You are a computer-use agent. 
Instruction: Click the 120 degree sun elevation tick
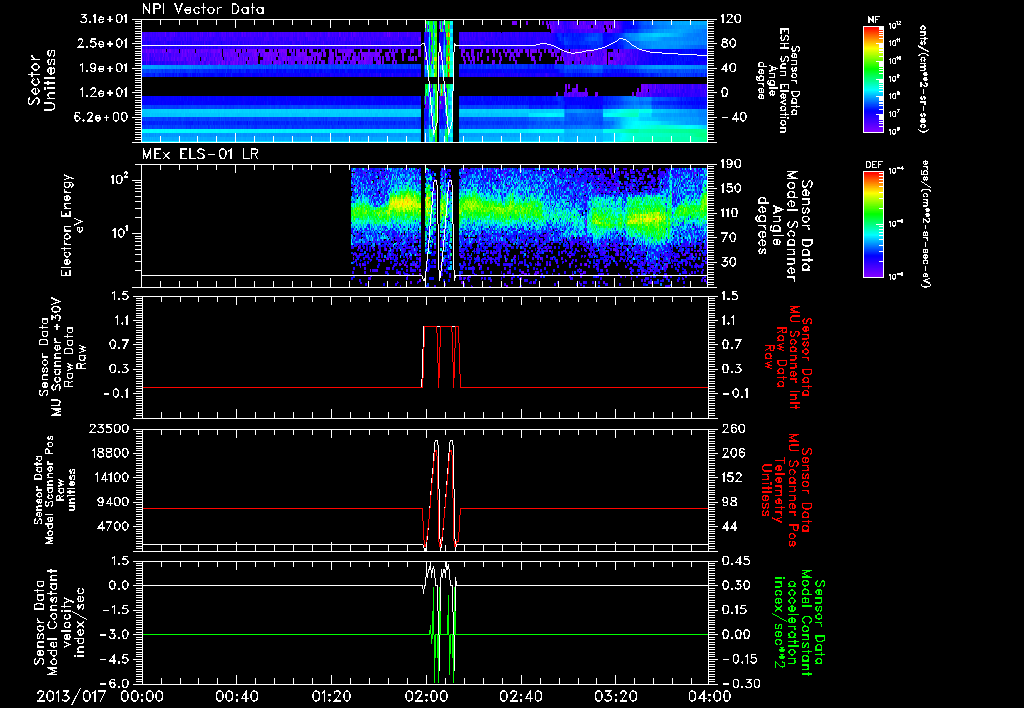click(x=731, y=19)
